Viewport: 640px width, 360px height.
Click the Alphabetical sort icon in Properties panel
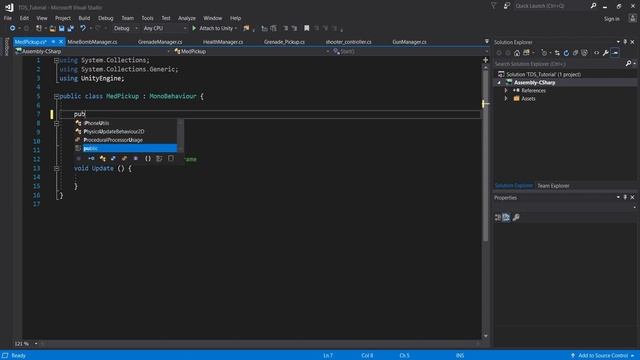[506, 217]
